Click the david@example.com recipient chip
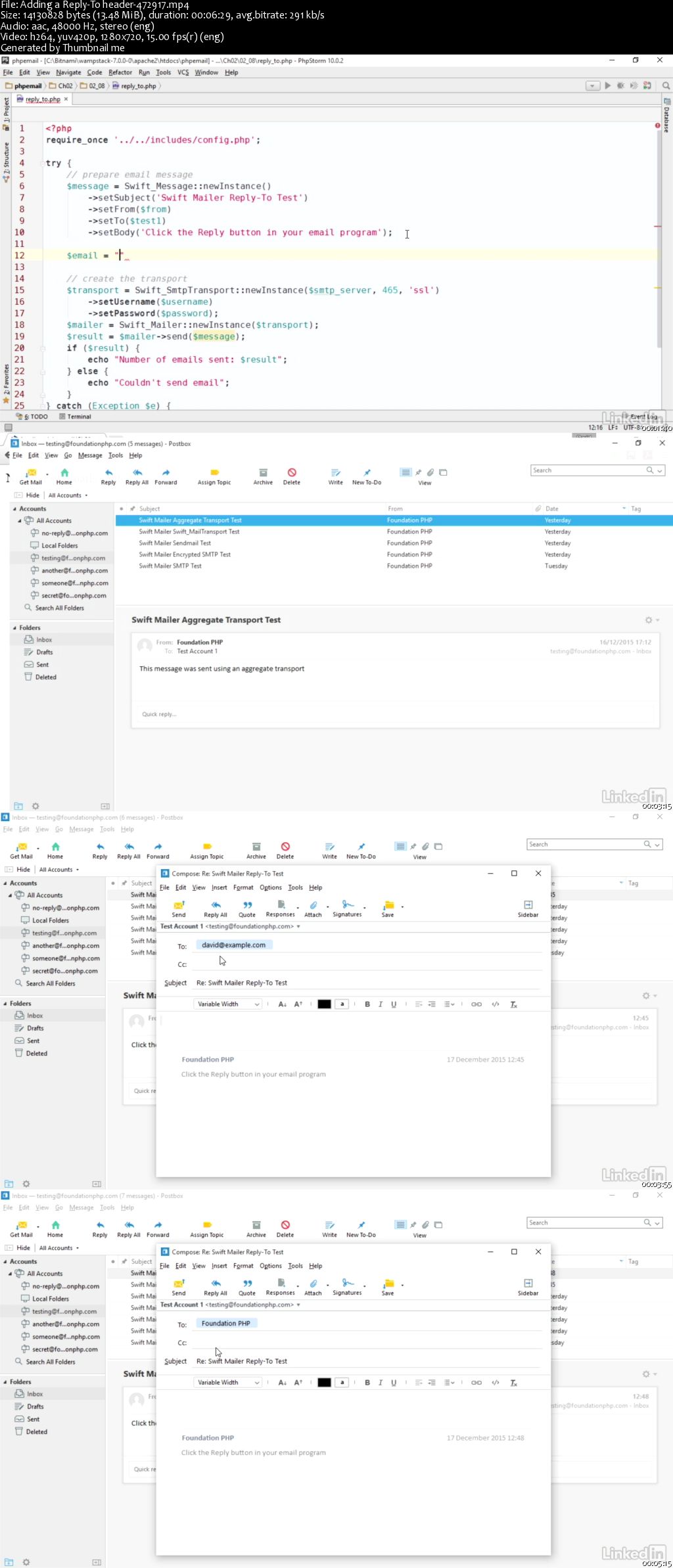 pyautogui.click(x=234, y=945)
